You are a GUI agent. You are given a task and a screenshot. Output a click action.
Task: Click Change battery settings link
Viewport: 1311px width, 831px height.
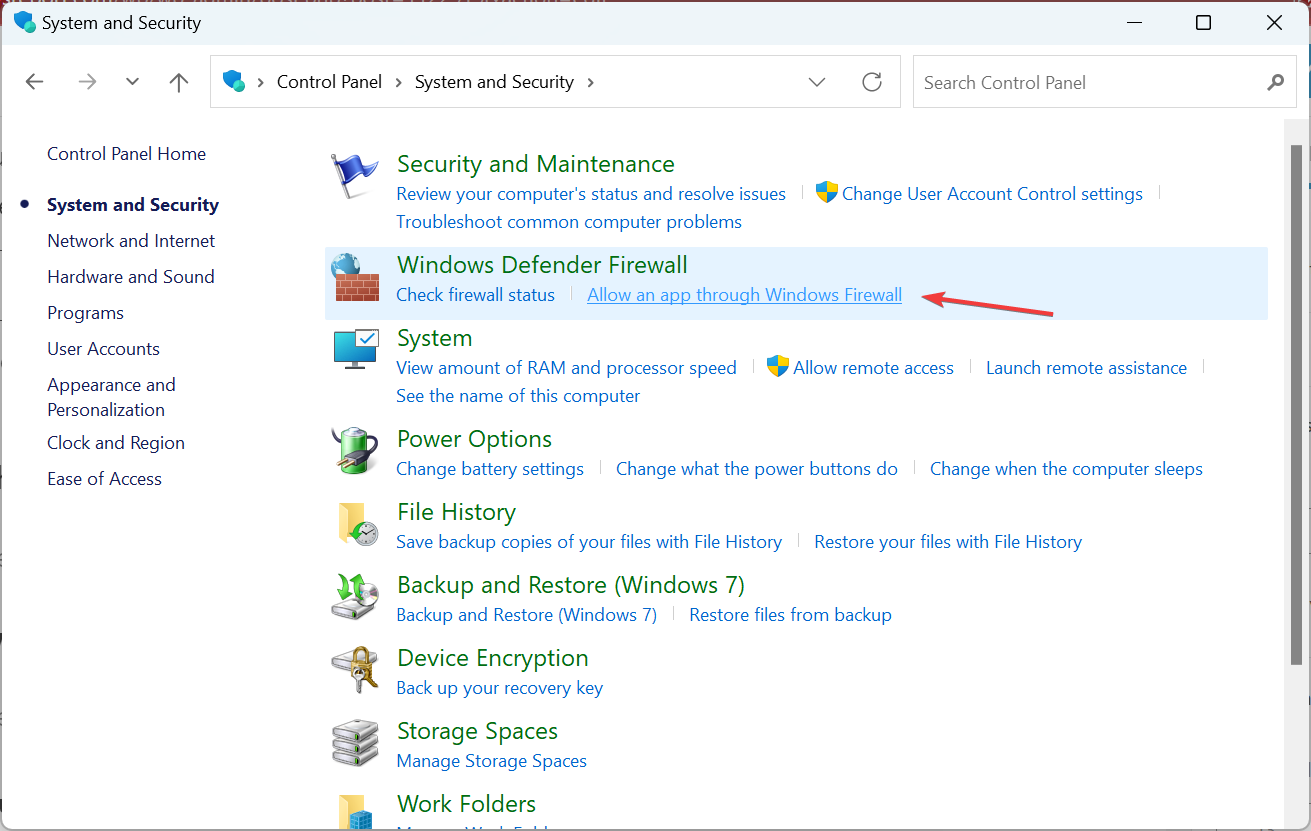point(490,468)
